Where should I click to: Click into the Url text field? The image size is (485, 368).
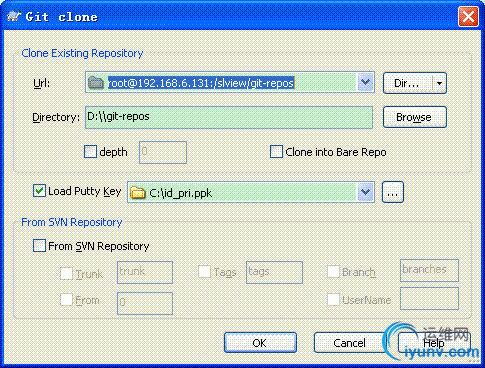230,82
